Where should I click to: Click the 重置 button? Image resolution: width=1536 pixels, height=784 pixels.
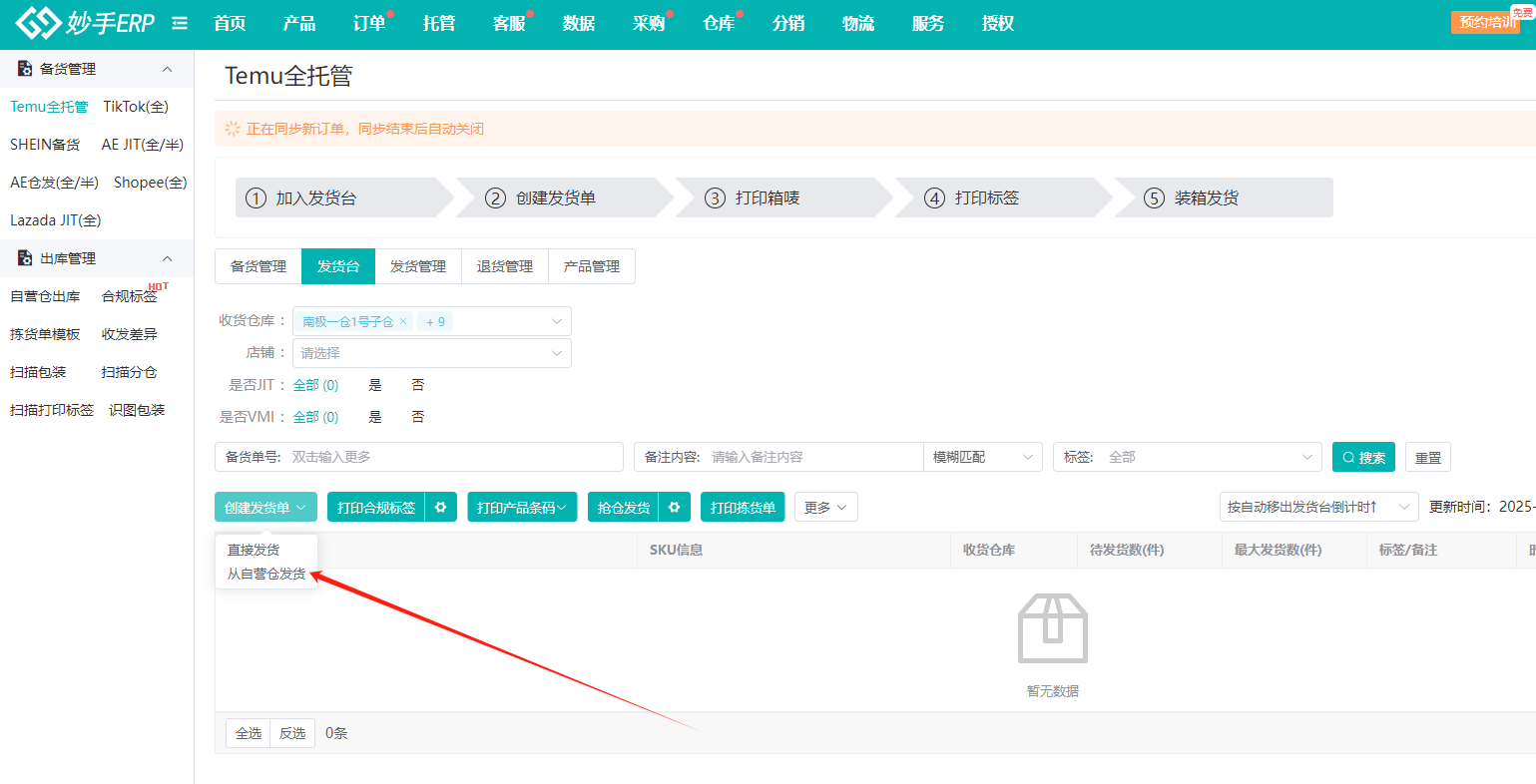pos(1428,457)
